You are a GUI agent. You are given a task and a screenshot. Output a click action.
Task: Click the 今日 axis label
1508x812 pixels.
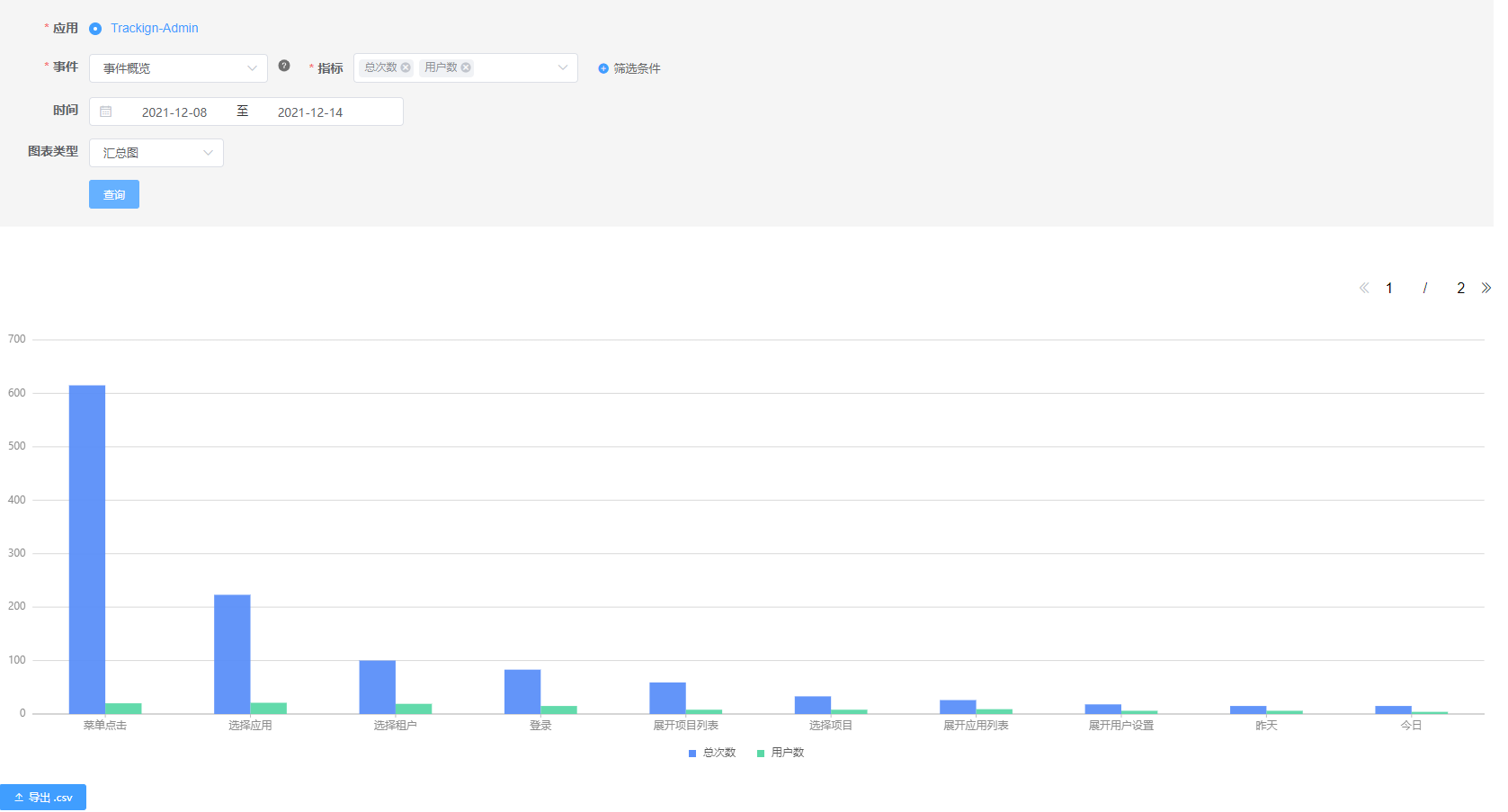pyautogui.click(x=1412, y=726)
